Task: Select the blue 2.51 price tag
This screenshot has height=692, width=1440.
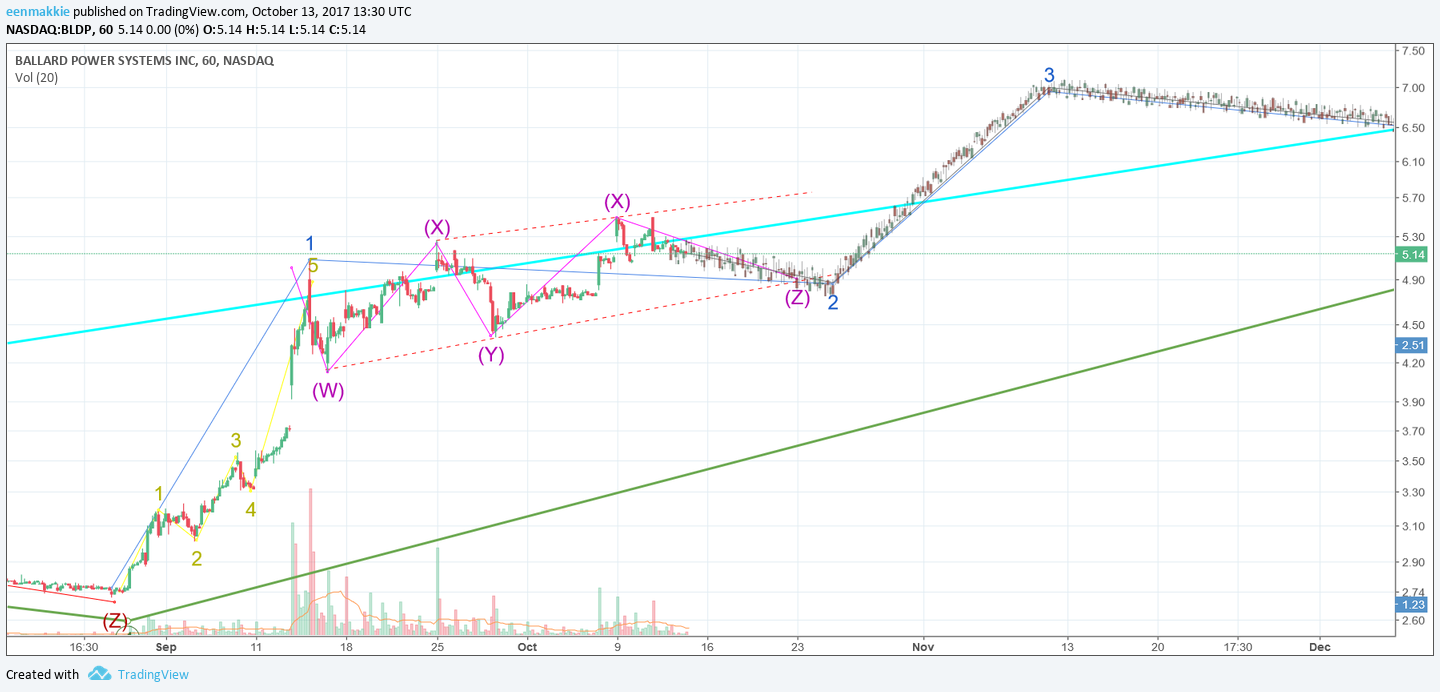Action: pyautogui.click(x=1413, y=345)
